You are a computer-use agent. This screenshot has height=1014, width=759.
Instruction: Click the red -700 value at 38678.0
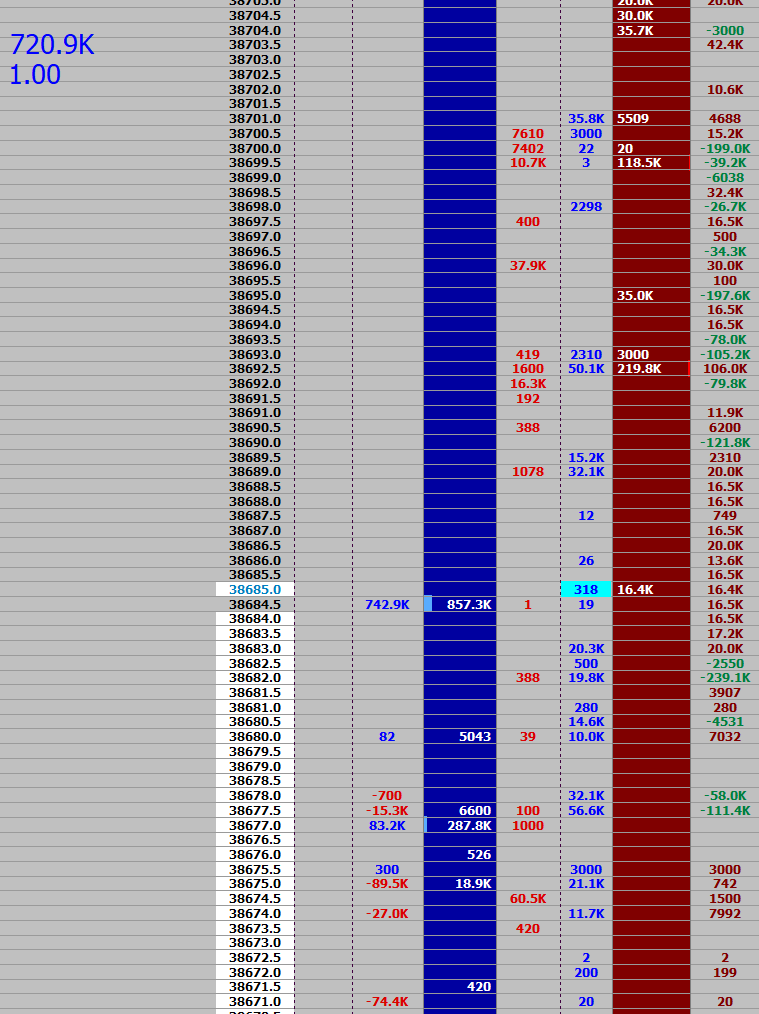(387, 795)
